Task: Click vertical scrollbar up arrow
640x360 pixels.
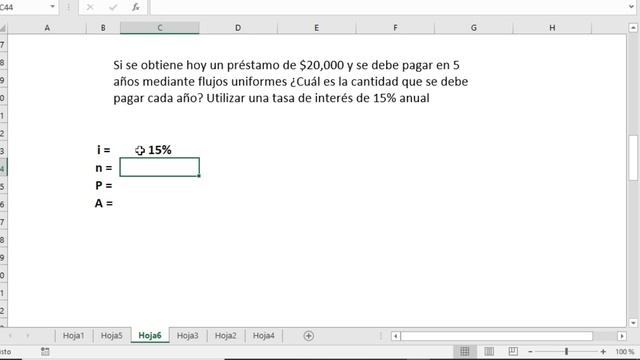Action: tap(633, 28)
